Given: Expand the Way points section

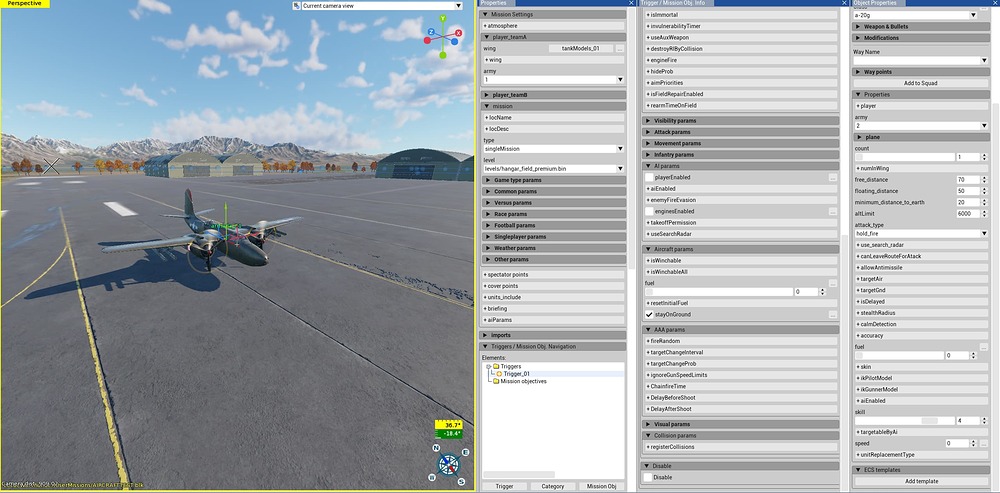Looking at the screenshot, I should pyautogui.click(x=921, y=72).
